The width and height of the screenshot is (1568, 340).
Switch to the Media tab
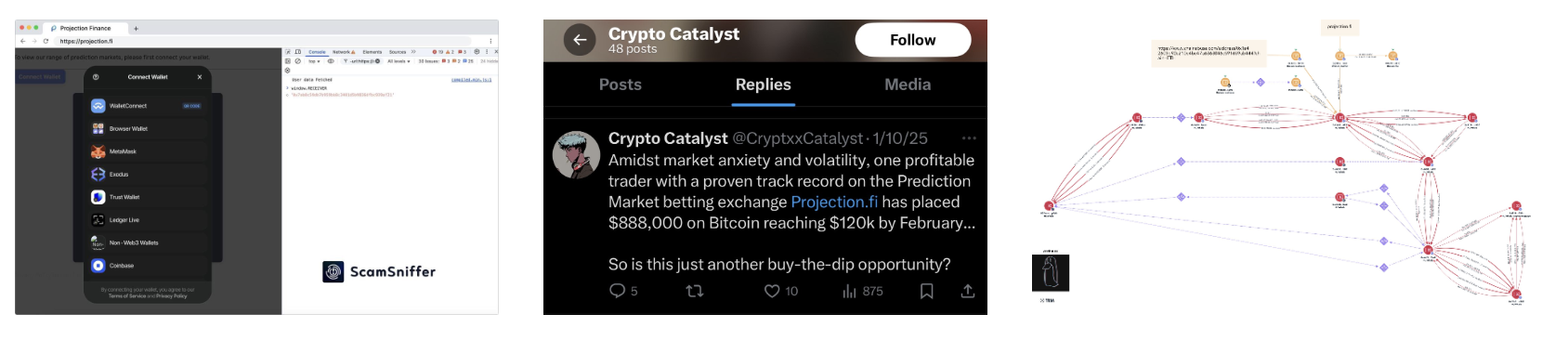pyautogui.click(x=908, y=85)
